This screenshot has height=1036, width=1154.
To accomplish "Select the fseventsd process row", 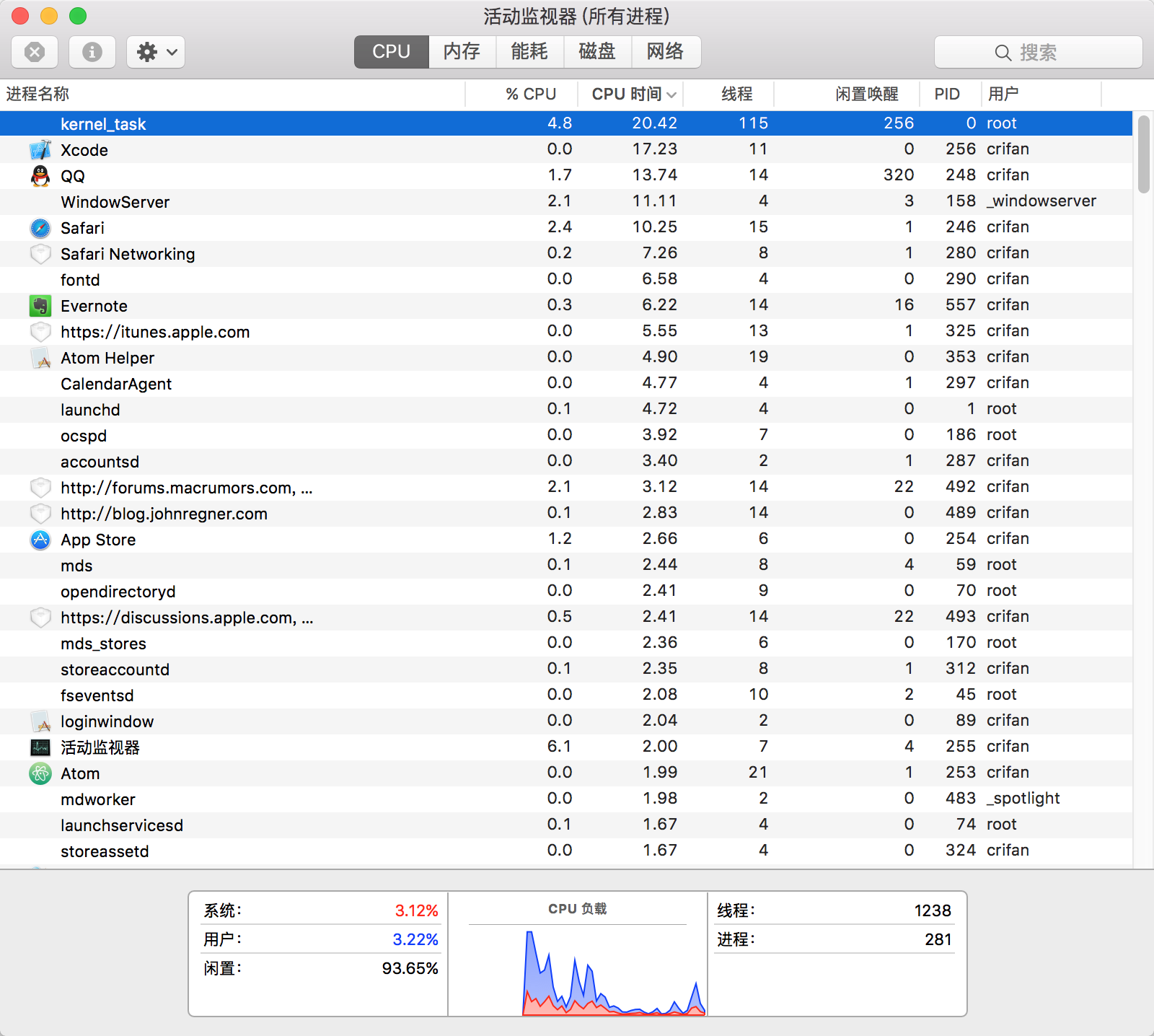I will point(566,695).
